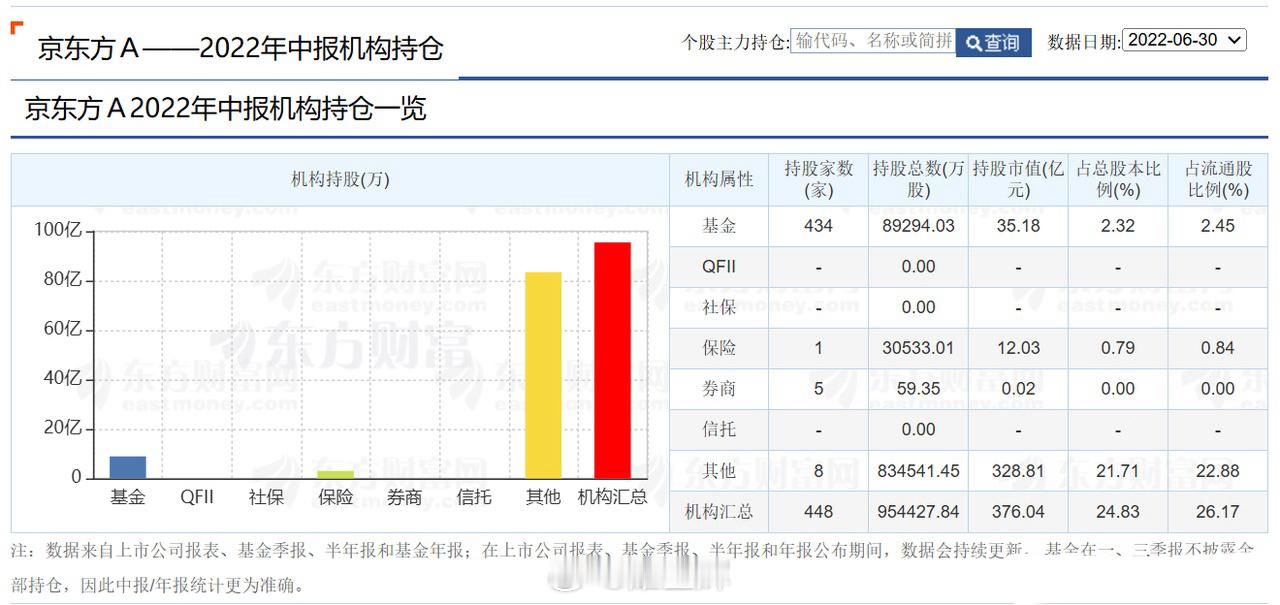Click the 59.35 brokerage shares cell
The width and height of the screenshot is (1280, 605).
(918, 389)
